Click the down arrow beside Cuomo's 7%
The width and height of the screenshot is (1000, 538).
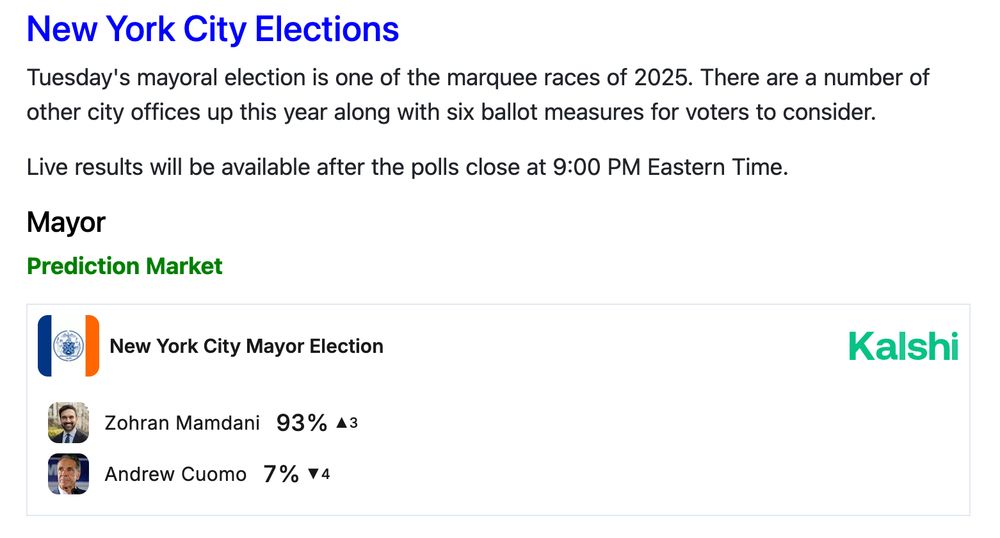click(313, 474)
